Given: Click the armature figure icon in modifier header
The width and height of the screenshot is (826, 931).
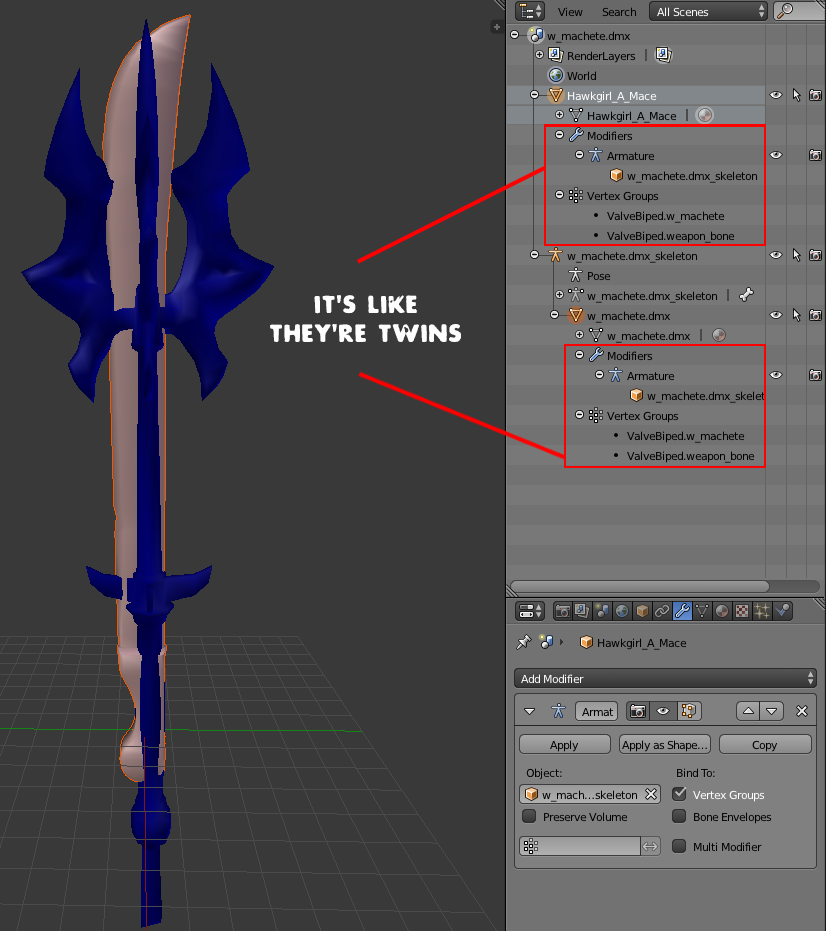Looking at the screenshot, I should coord(558,711).
